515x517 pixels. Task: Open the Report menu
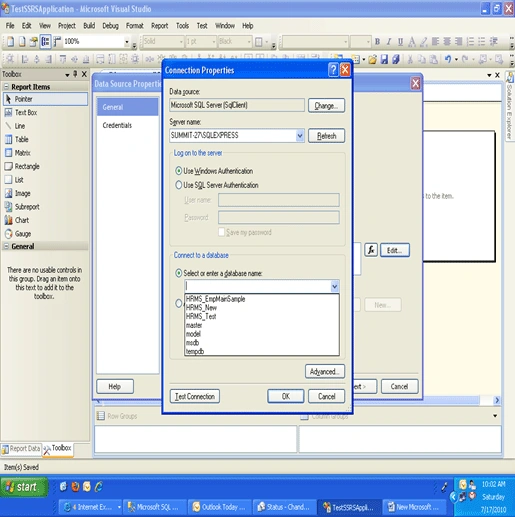(159, 26)
